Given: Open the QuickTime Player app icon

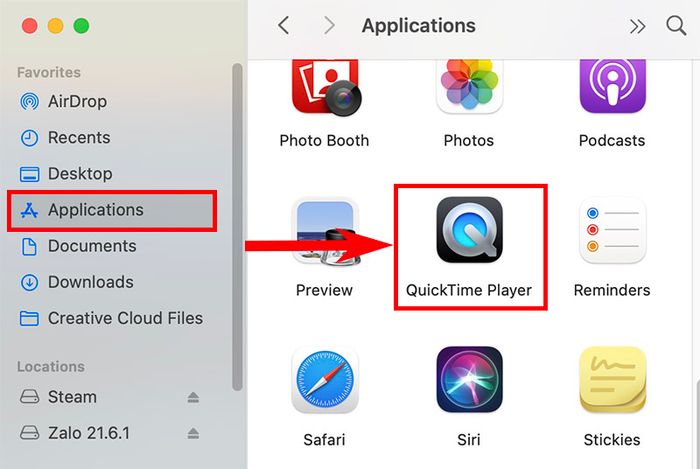Looking at the screenshot, I should point(470,230).
